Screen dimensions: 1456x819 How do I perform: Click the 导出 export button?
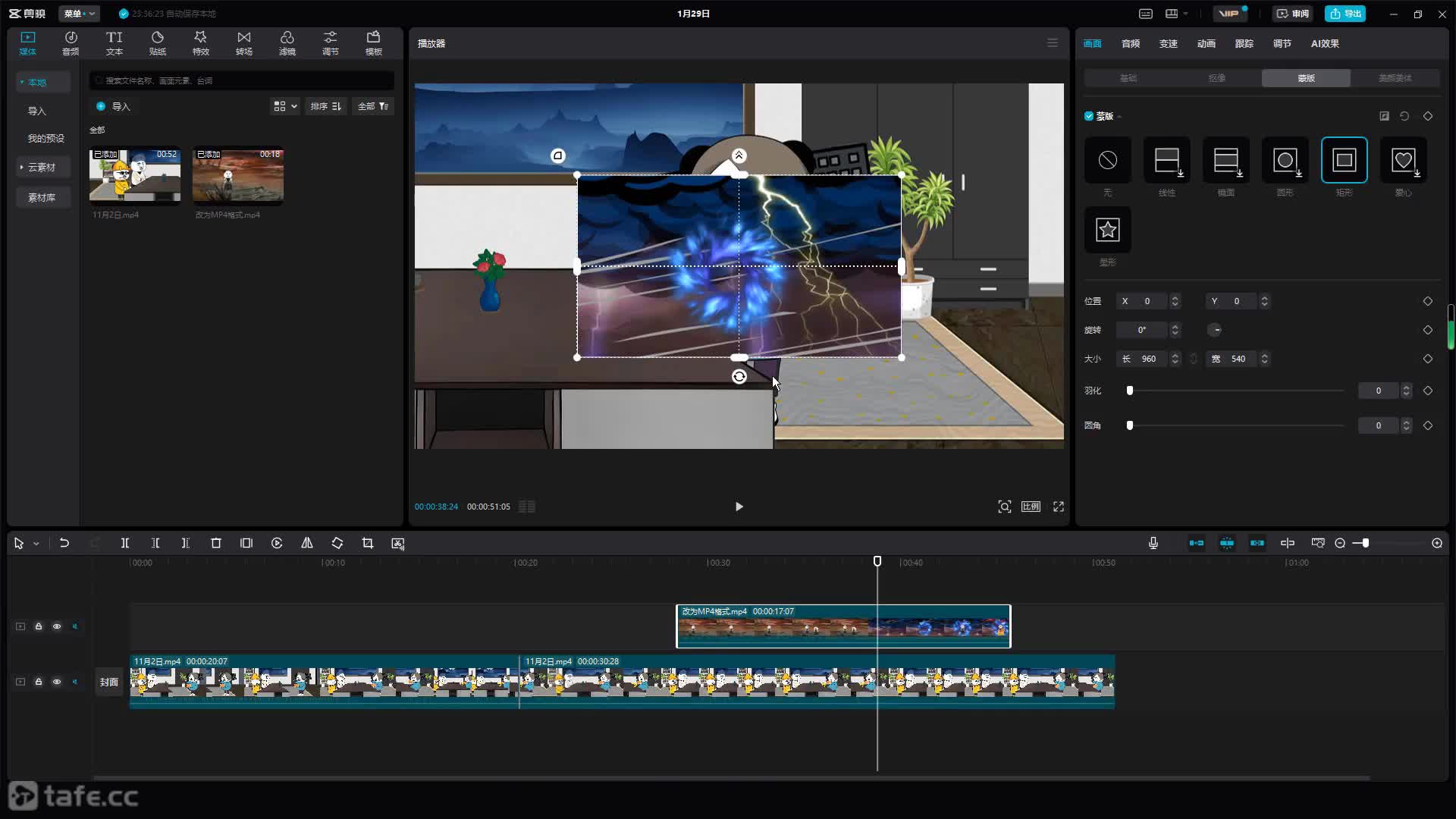tap(1345, 14)
